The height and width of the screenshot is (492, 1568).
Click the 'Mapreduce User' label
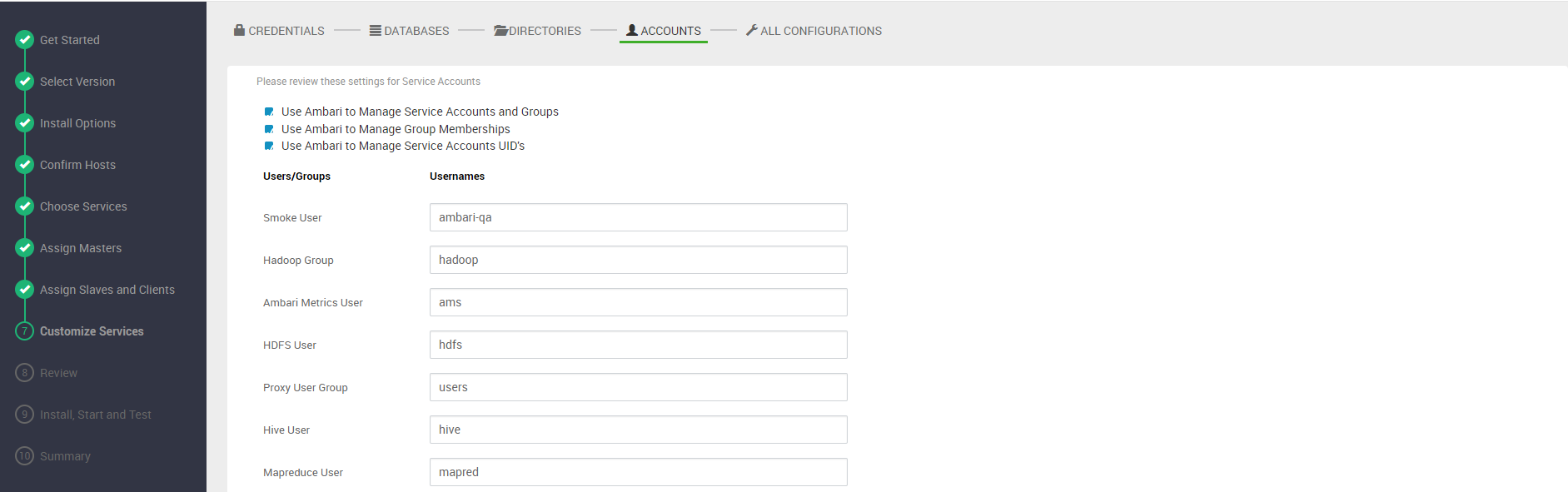303,473
